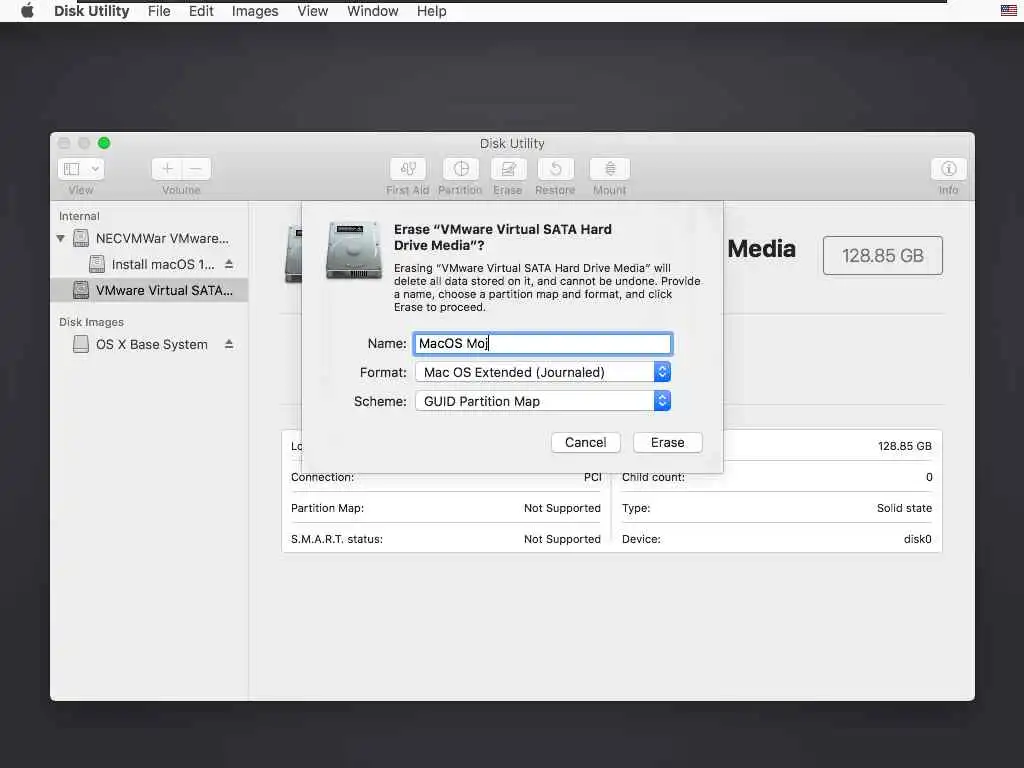Open the View dropdown chevron in toolbar
Image resolution: width=1024 pixels, height=768 pixels.
click(95, 169)
